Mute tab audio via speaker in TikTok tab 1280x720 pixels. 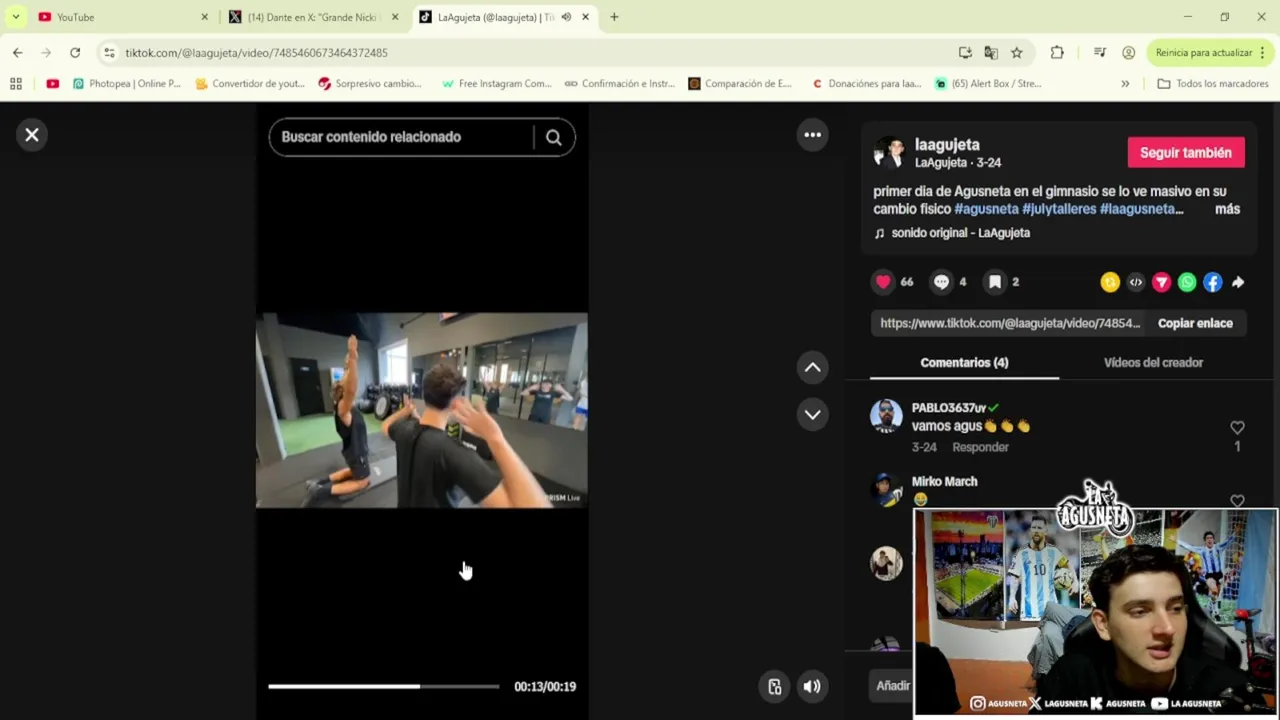click(566, 17)
